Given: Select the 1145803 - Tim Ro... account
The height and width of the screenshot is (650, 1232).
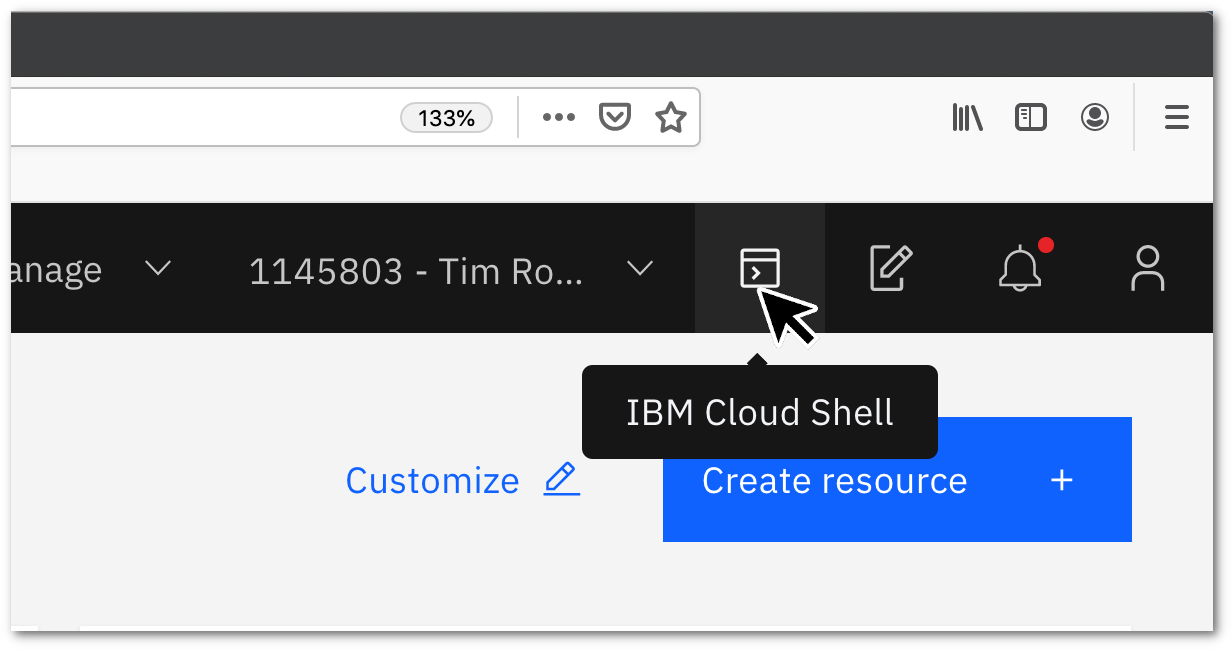Looking at the screenshot, I should (416, 270).
